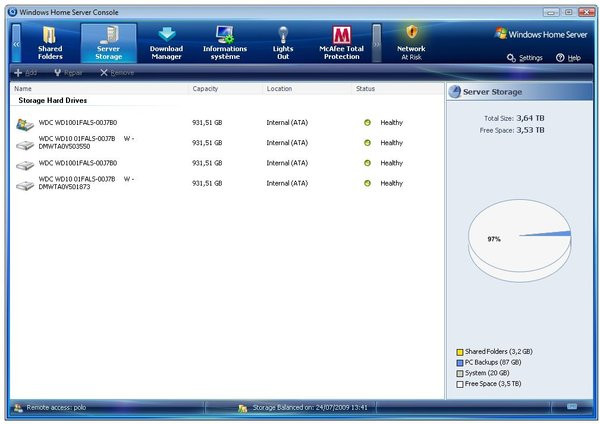Screen dimensions: 600x424
Task: Switch to Informations système tab
Action: point(225,43)
